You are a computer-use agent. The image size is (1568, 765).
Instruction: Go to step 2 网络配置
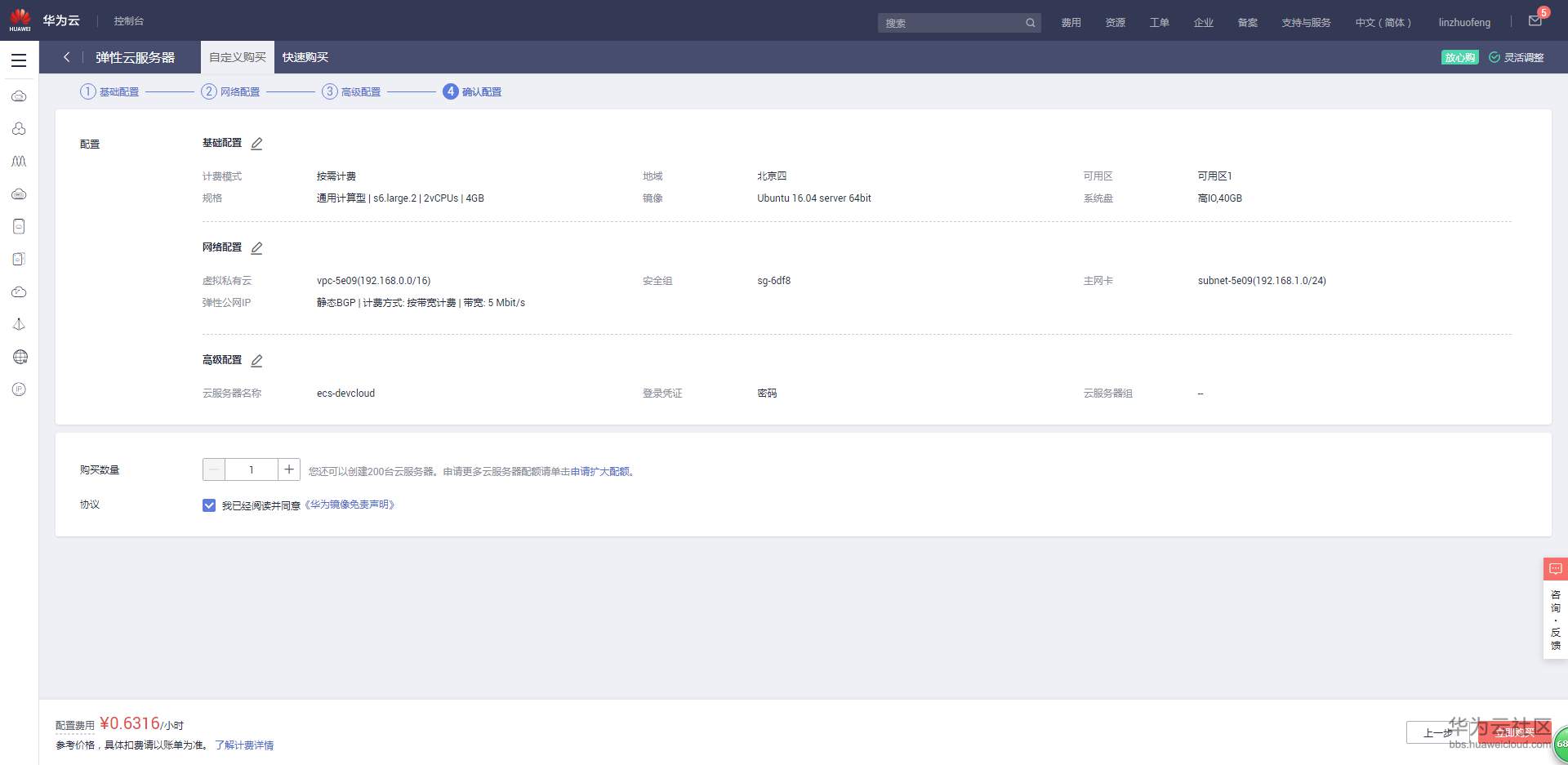pyautogui.click(x=230, y=91)
